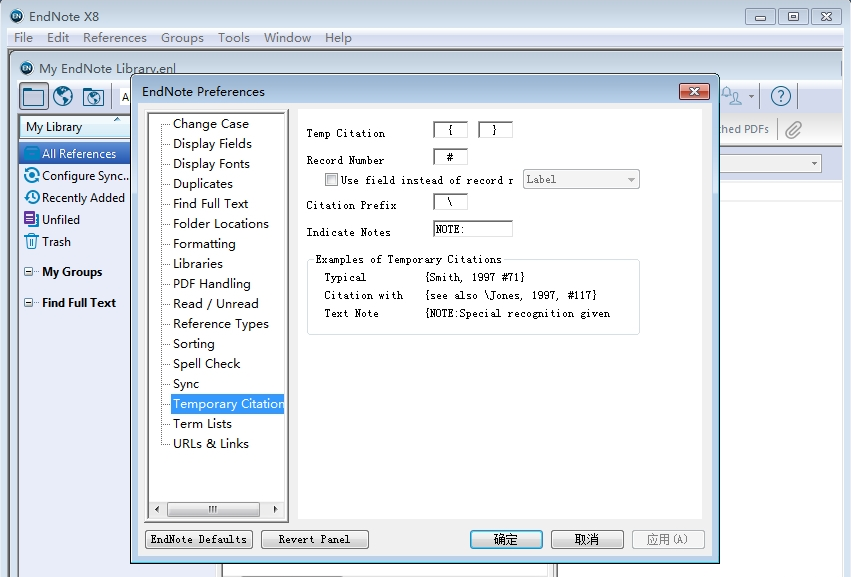Select All References group
Screen dimensions: 851x577
74,154
